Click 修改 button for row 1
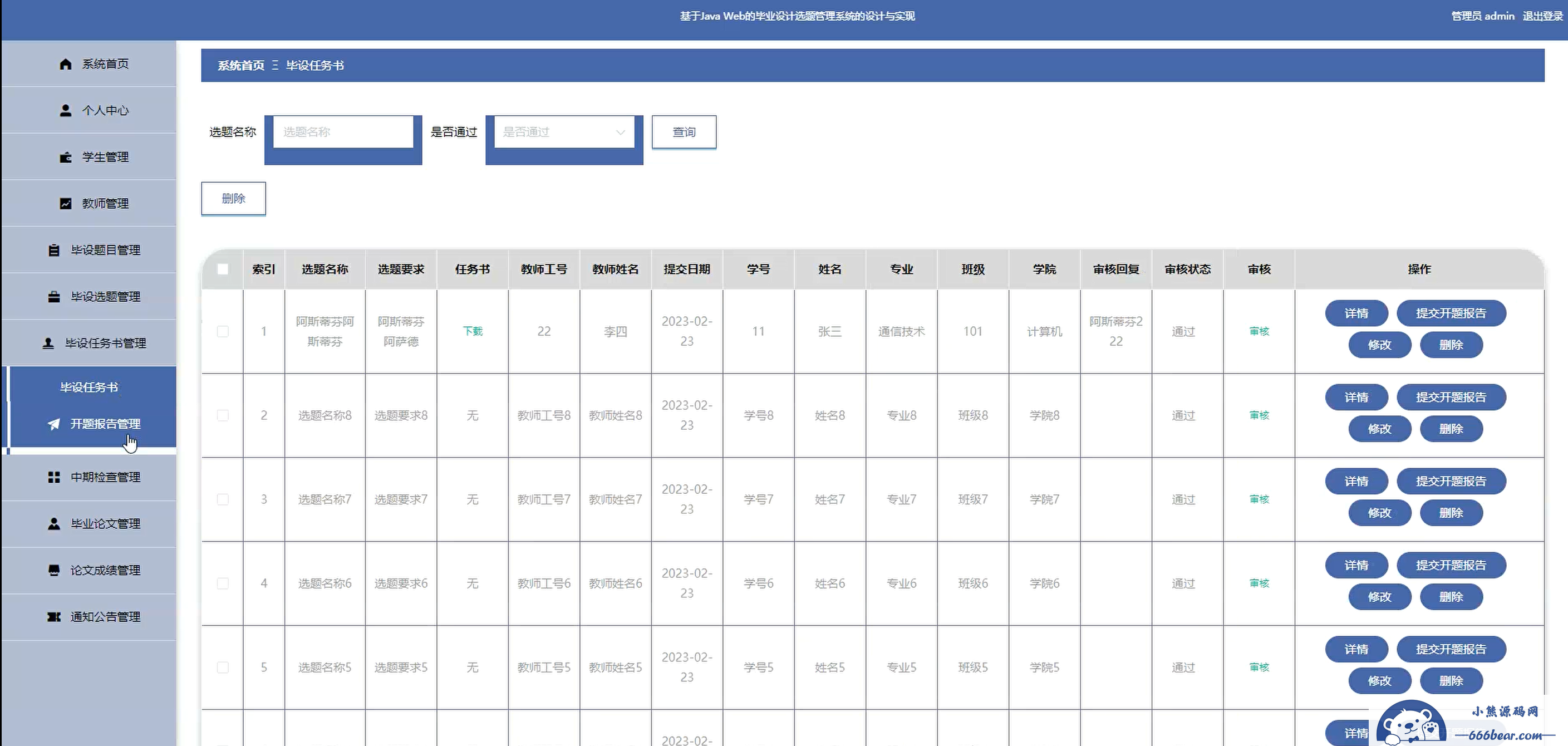This screenshot has width=1568, height=746. [1380, 345]
